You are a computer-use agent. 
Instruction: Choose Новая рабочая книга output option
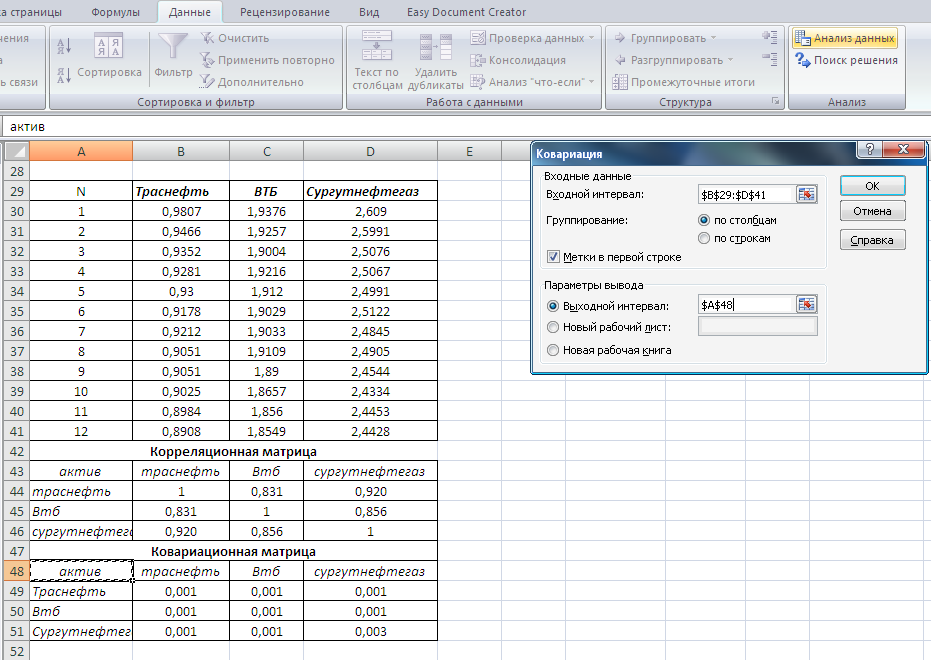tap(553, 350)
